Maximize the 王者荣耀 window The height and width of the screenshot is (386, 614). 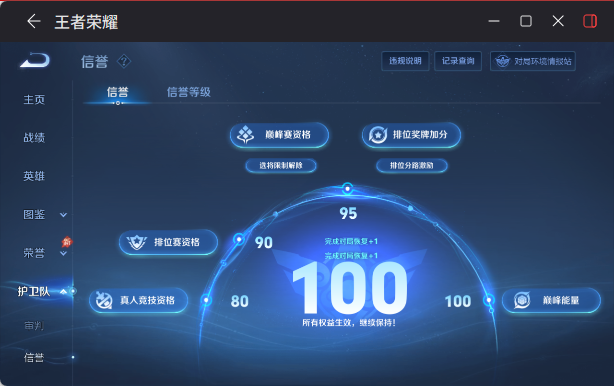click(x=526, y=21)
